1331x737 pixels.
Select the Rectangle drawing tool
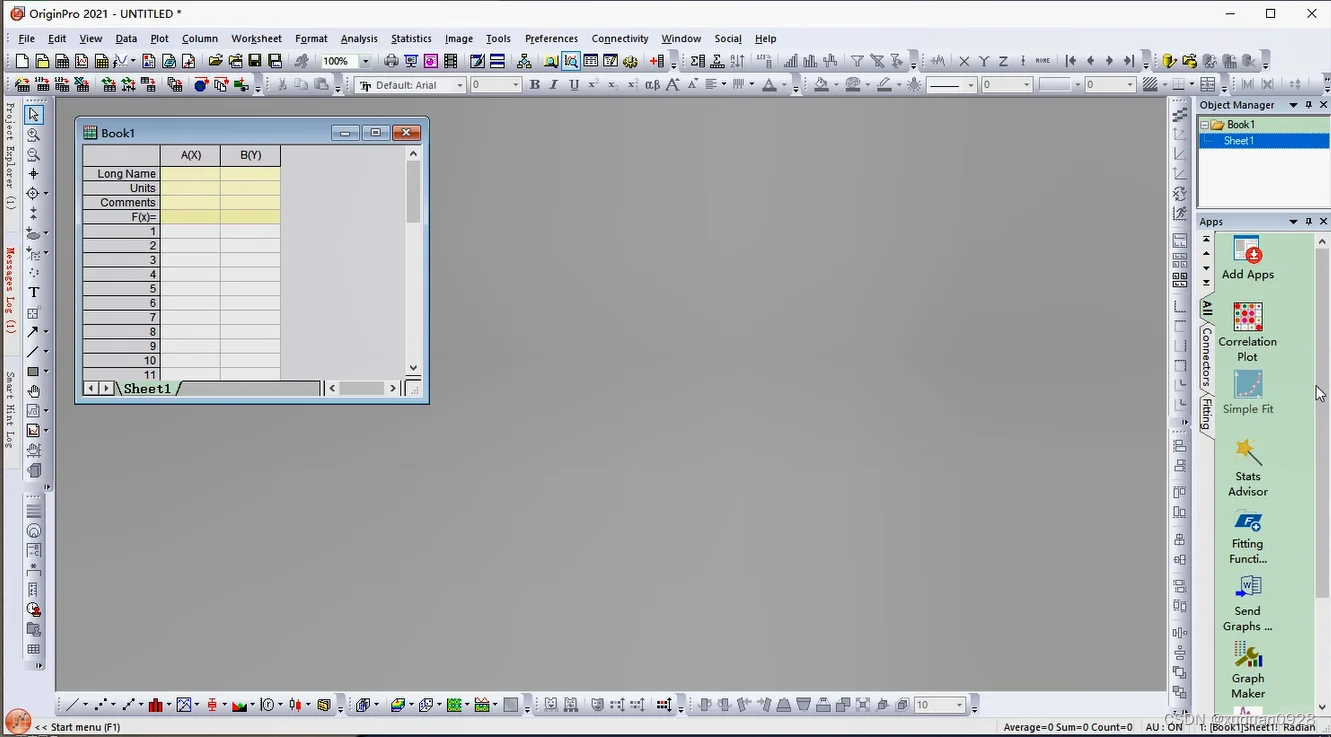coord(34,371)
